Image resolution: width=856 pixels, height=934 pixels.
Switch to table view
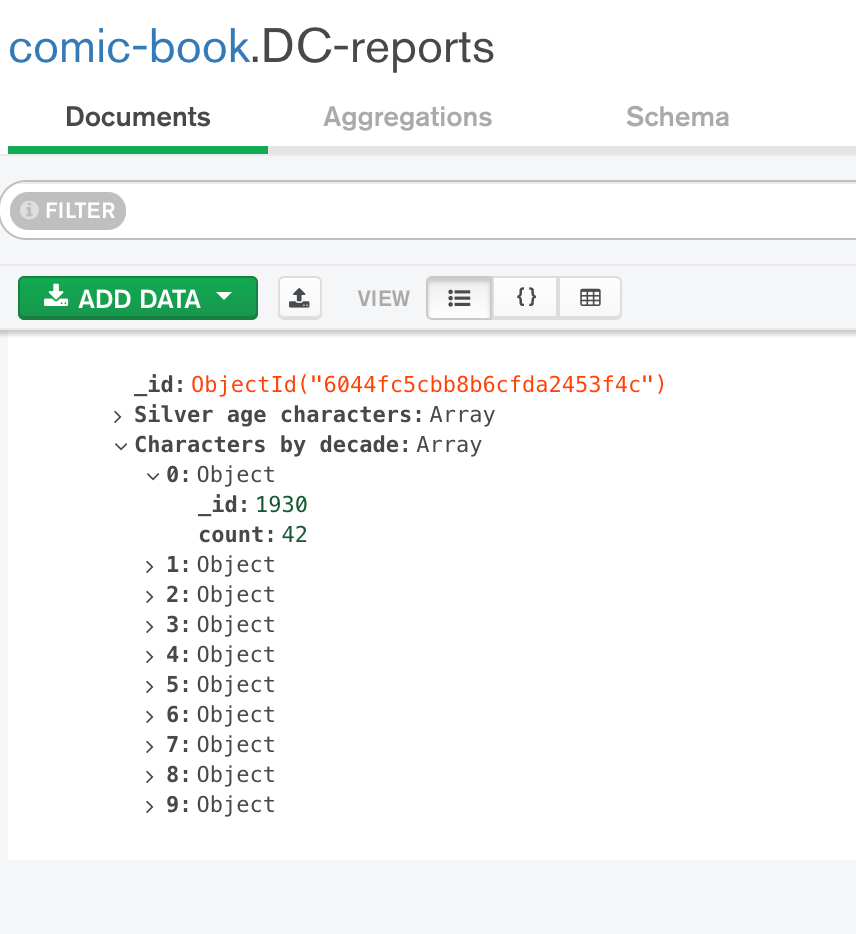click(x=590, y=298)
